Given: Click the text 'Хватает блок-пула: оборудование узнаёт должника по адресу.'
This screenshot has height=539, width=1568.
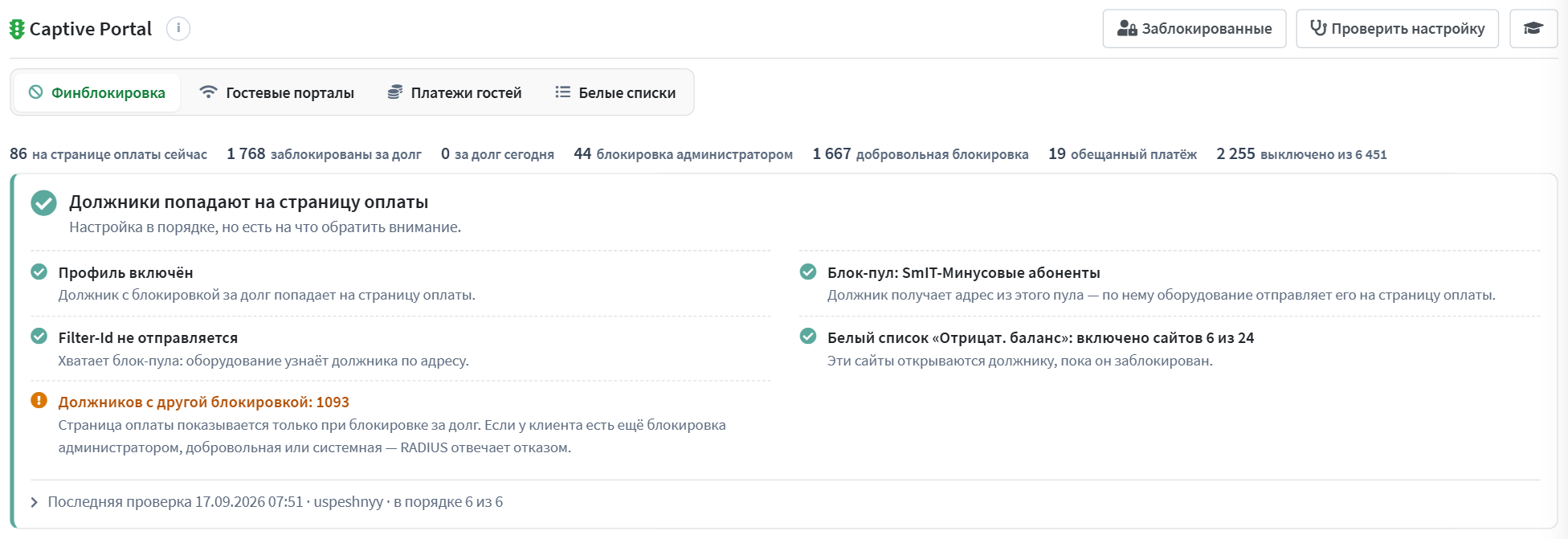Looking at the screenshot, I should [x=263, y=361].
